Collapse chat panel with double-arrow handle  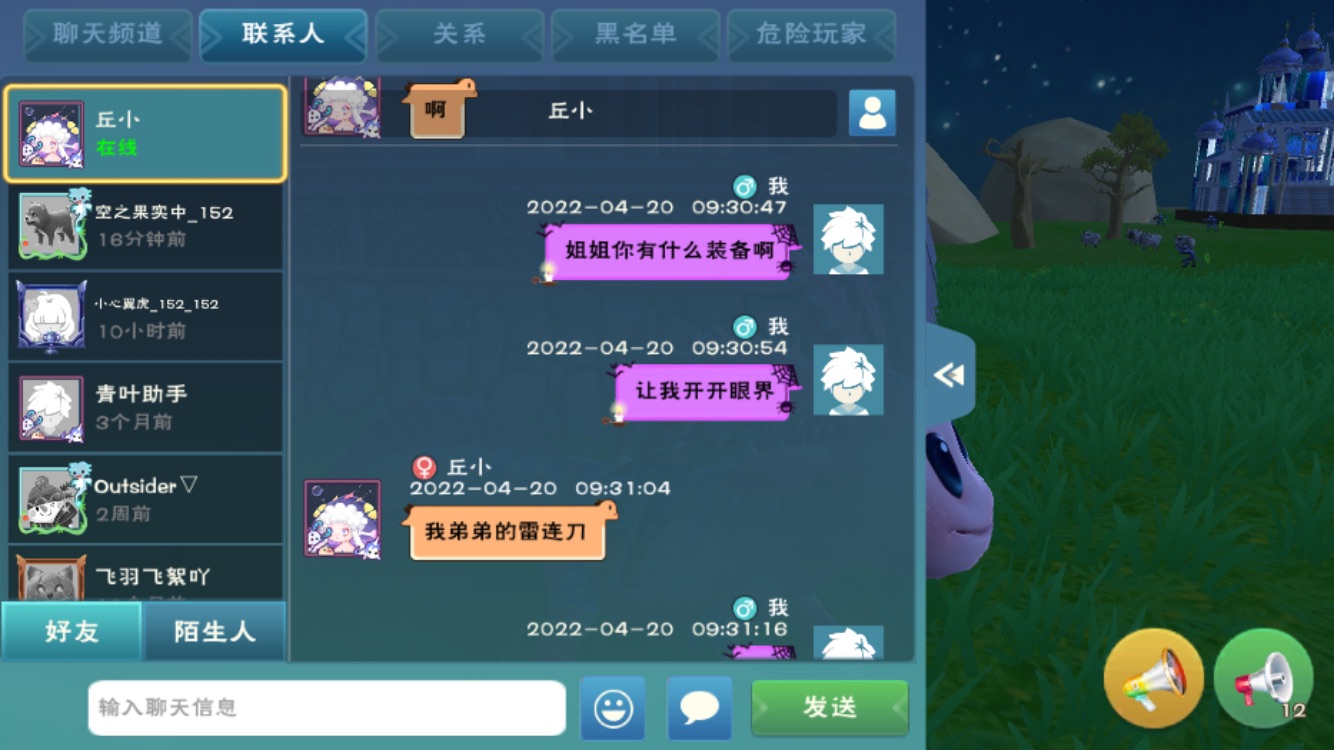pyautogui.click(x=949, y=375)
